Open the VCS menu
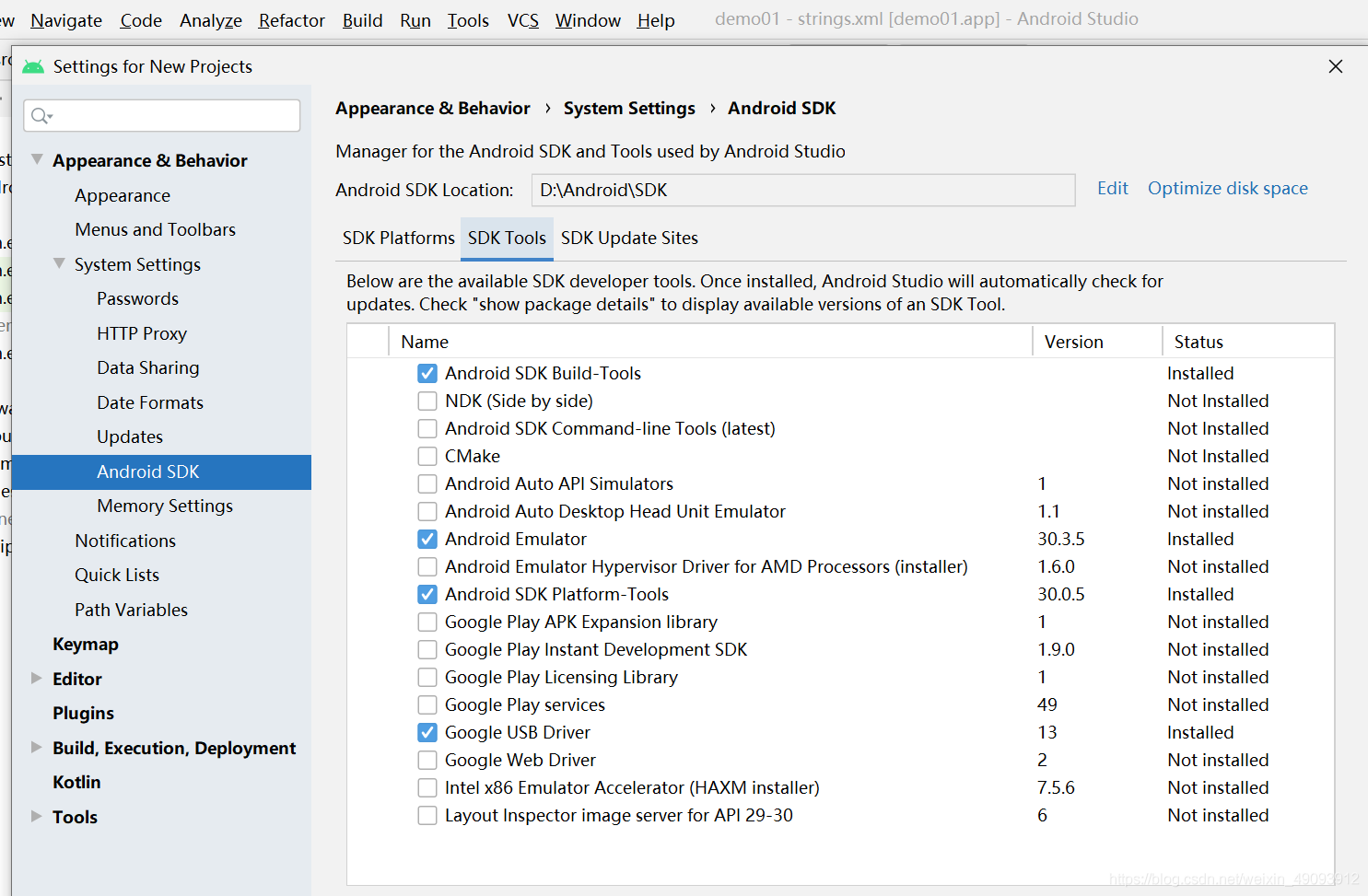Image resolution: width=1368 pixels, height=896 pixels. click(523, 20)
